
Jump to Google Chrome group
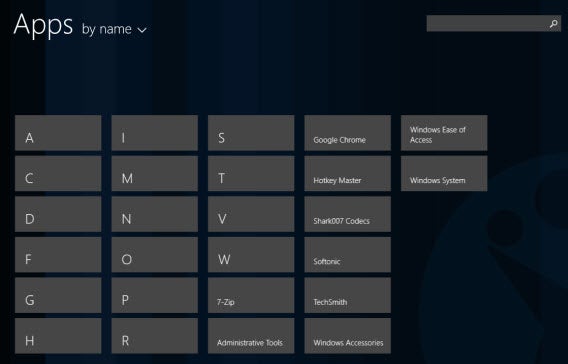[348, 133]
